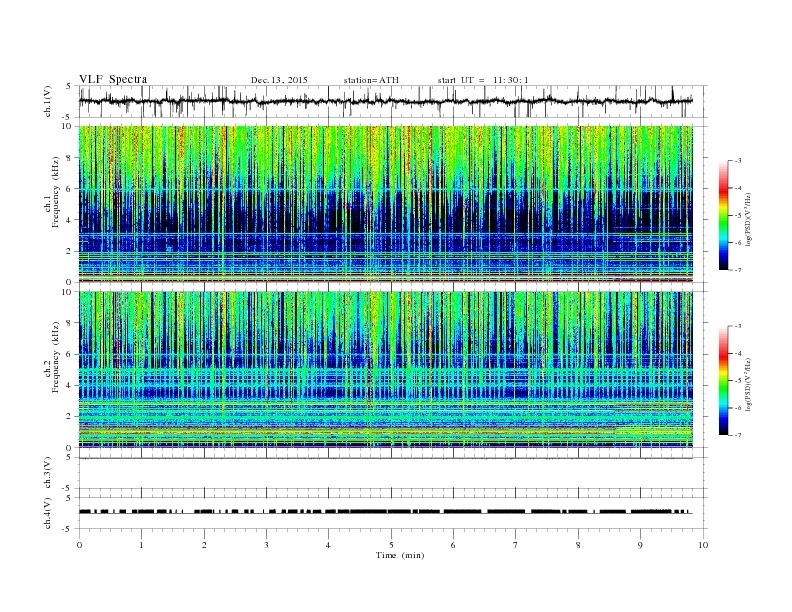Click the "Time (min)" x-axis label
This screenshot has height=612, width=792.
coord(400,555)
